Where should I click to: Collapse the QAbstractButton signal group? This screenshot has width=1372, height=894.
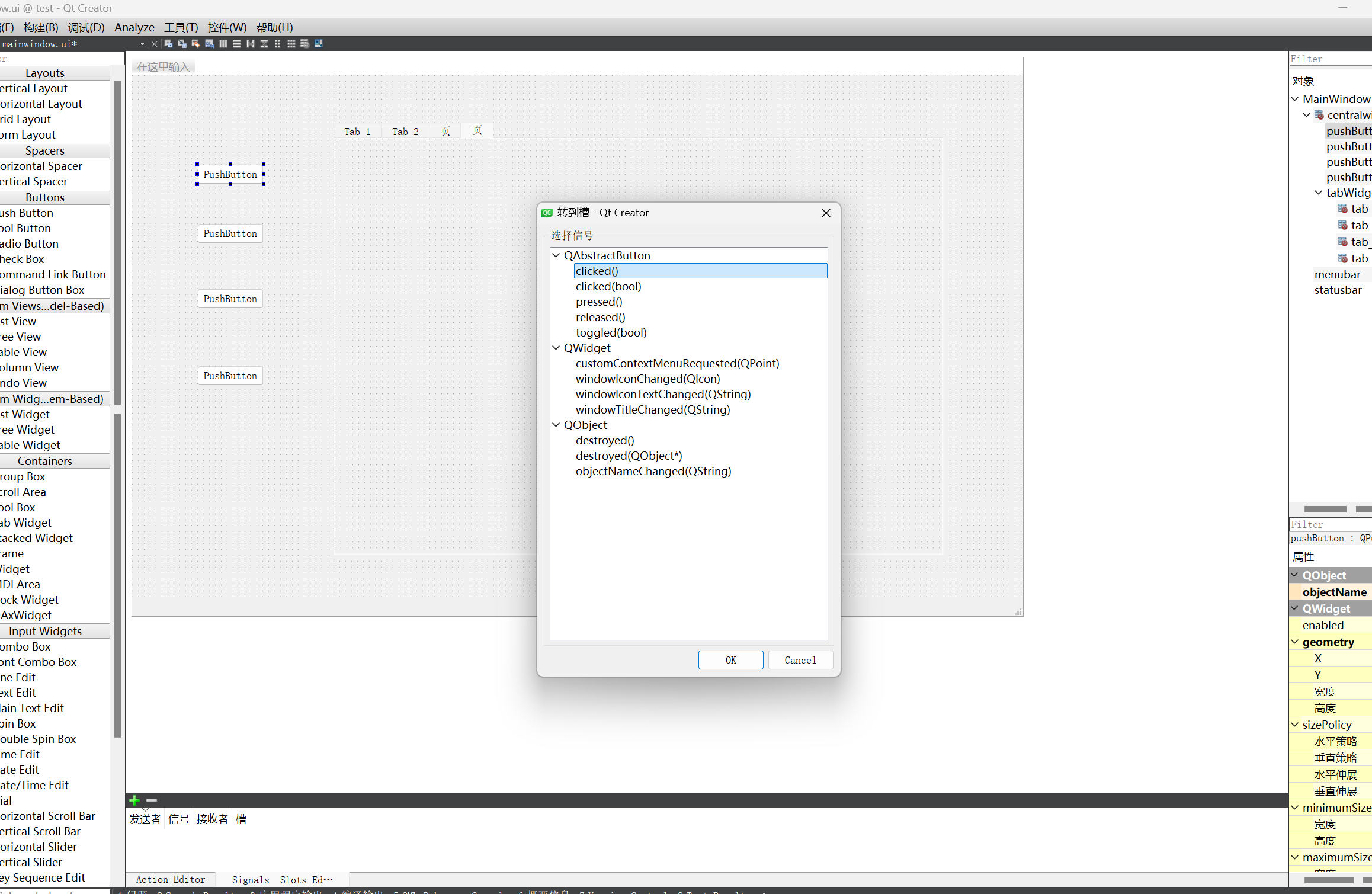click(556, 255)
